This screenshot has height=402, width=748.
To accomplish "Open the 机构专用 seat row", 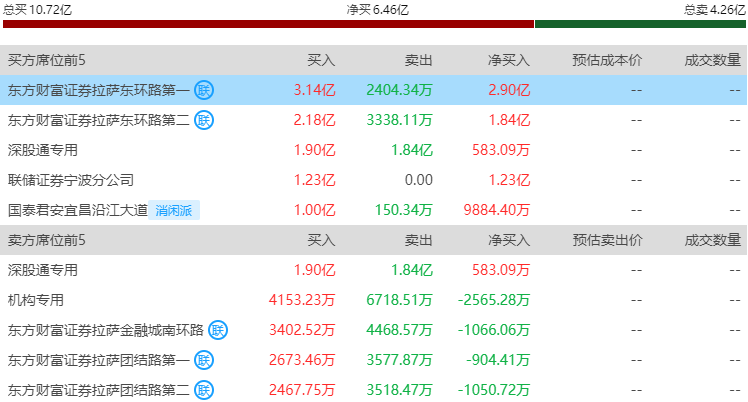I will click(36, 300).
